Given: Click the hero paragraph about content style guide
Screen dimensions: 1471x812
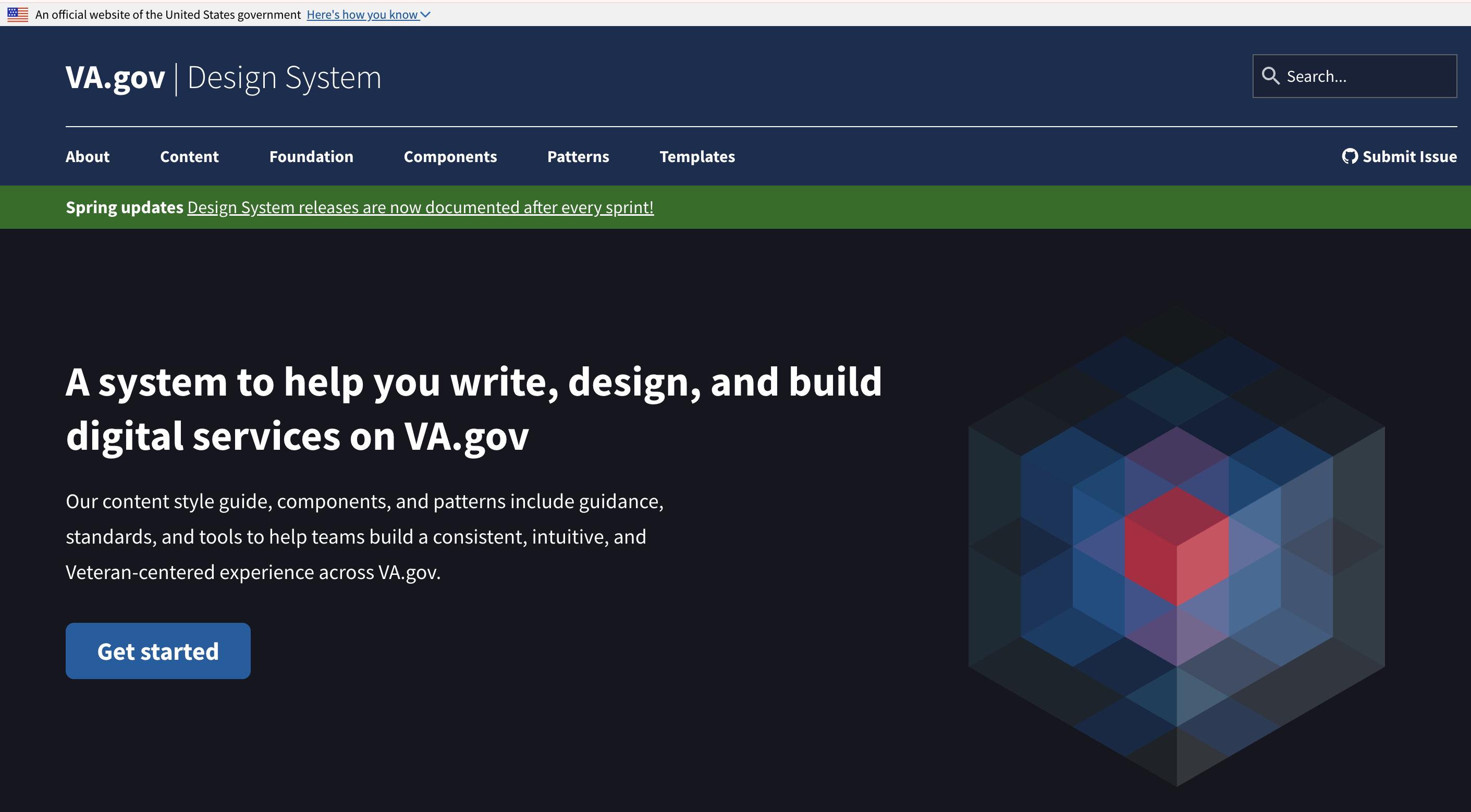Looking at the screenshot, I should (x=364, y=537).
